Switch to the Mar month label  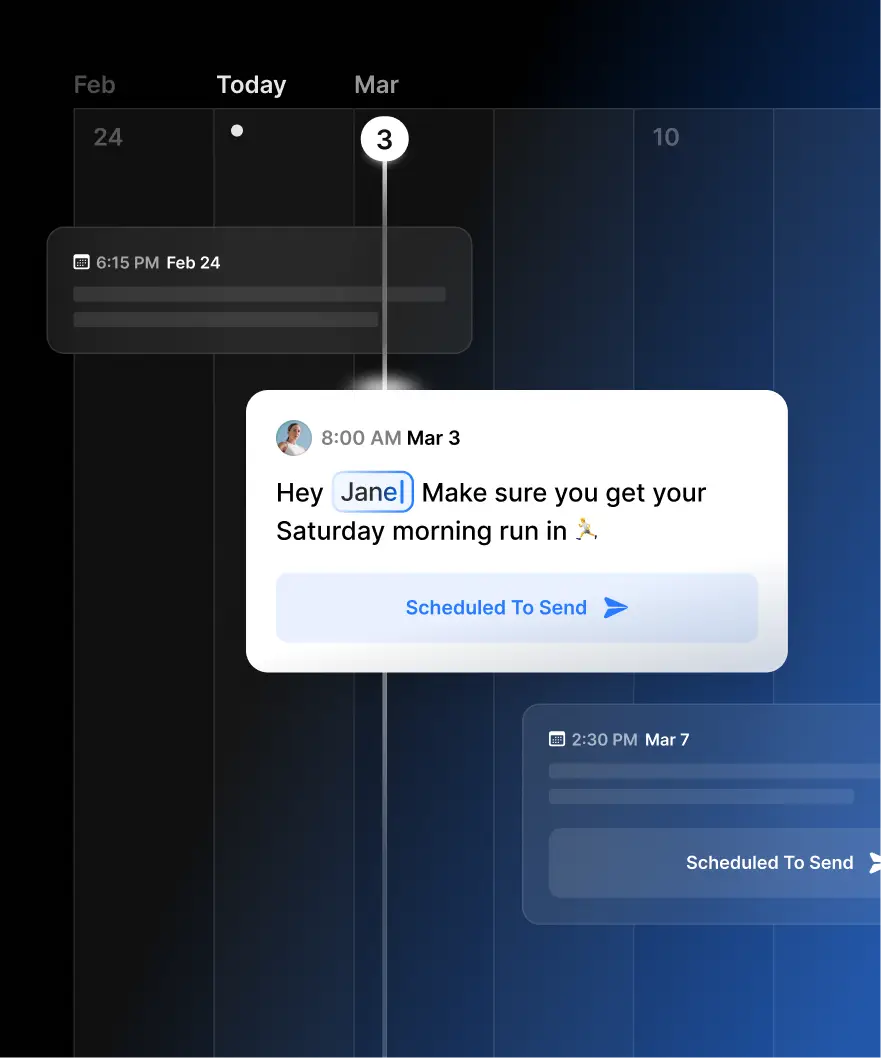[x=376, y=85]
